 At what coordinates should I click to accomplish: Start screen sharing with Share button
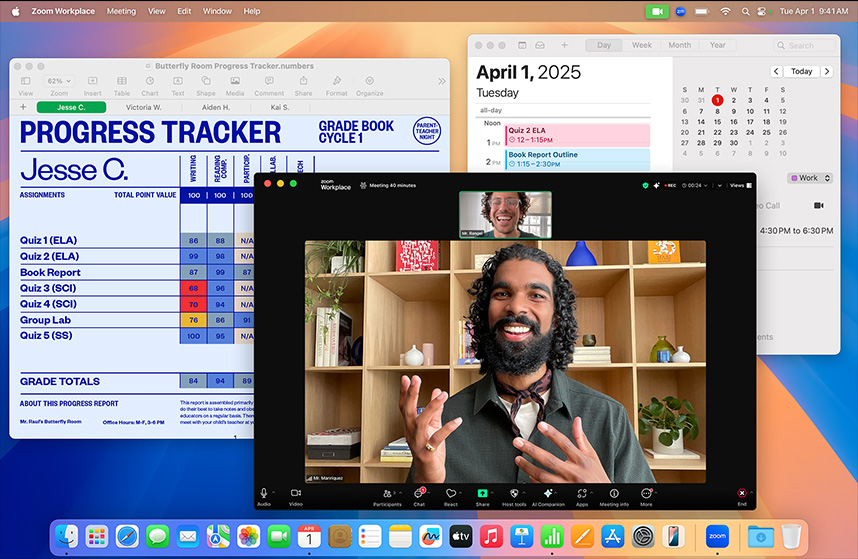pos(482,494)
